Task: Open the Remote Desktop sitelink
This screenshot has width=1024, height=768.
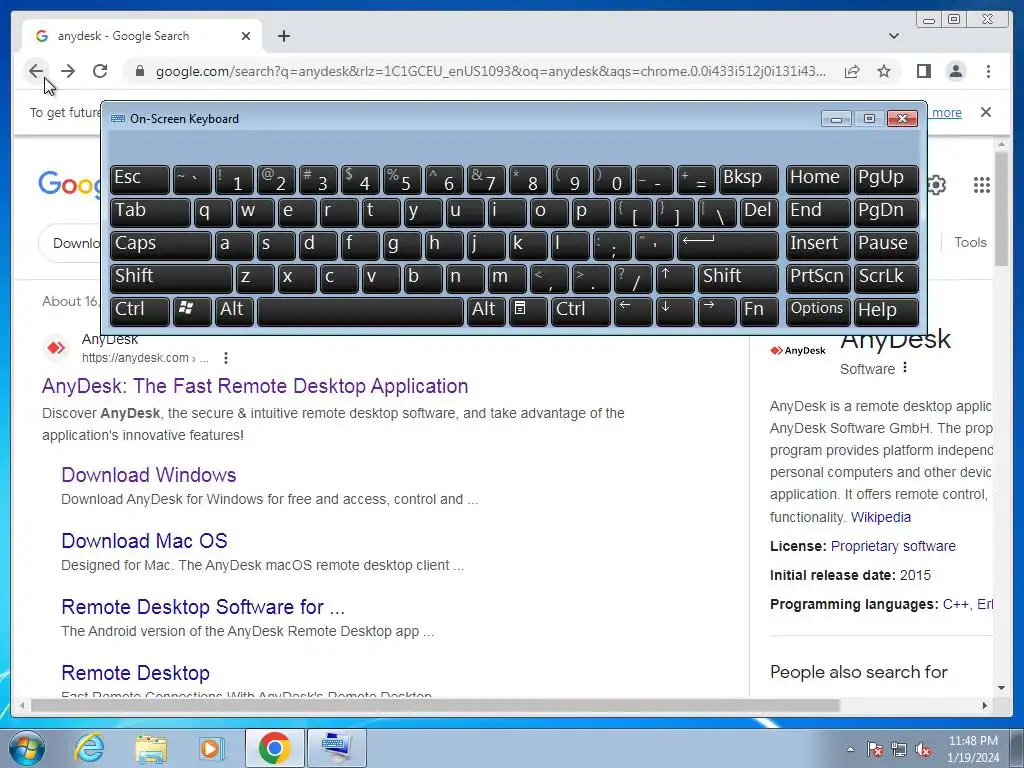Action: (135, 673)
